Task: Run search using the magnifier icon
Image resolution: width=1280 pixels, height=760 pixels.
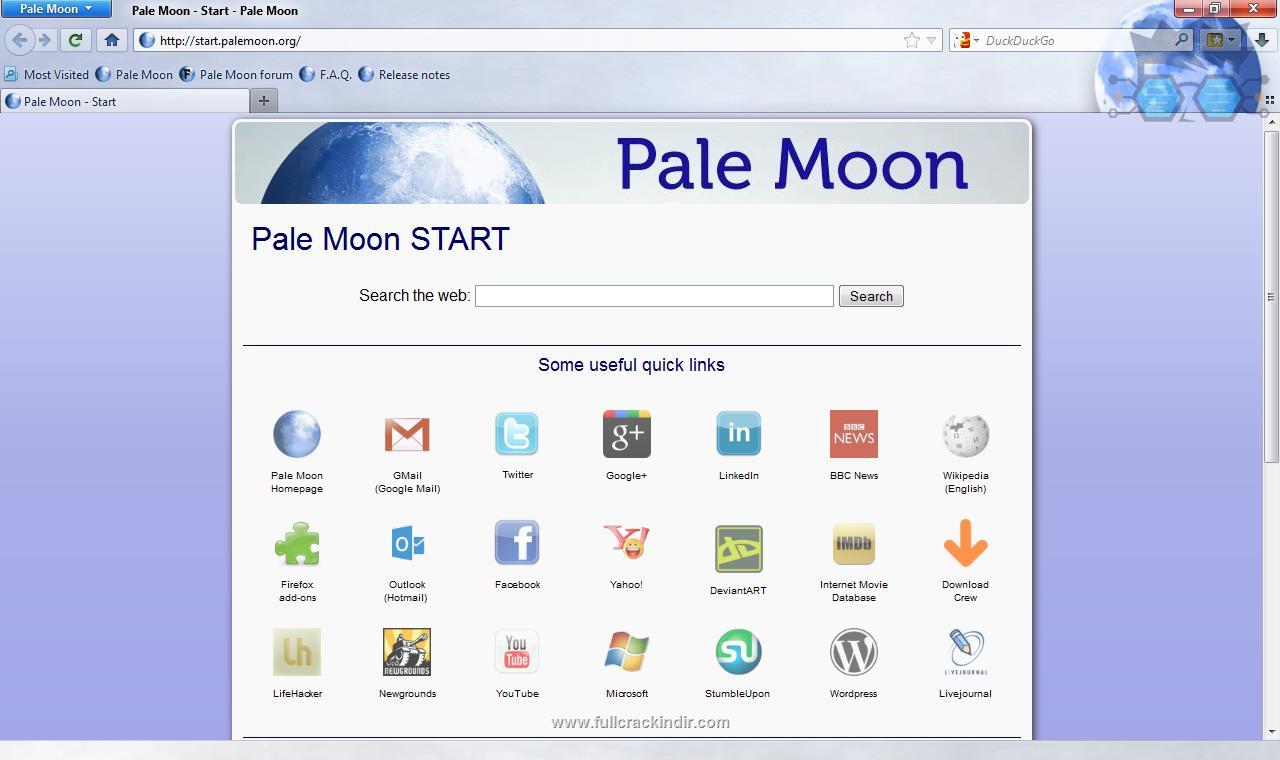Action: pos(1181,40)
